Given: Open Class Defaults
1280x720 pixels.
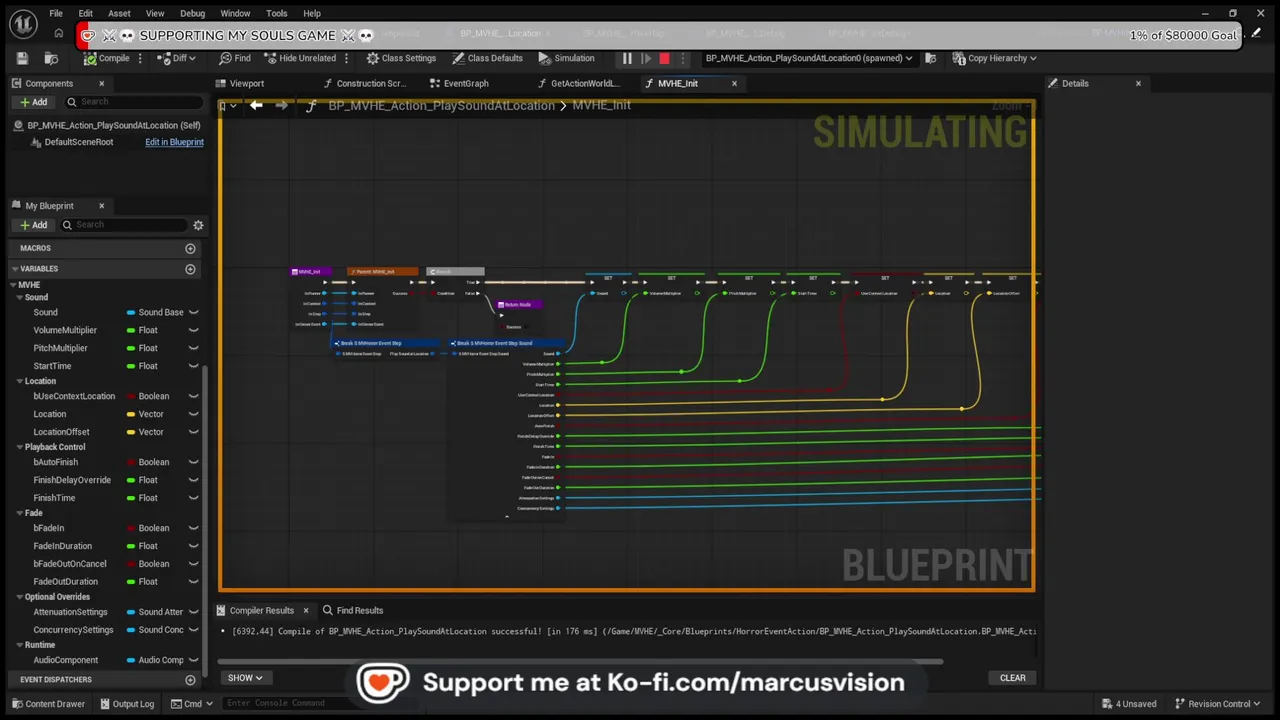Looking at the screenshot, I should pos(487,58).
